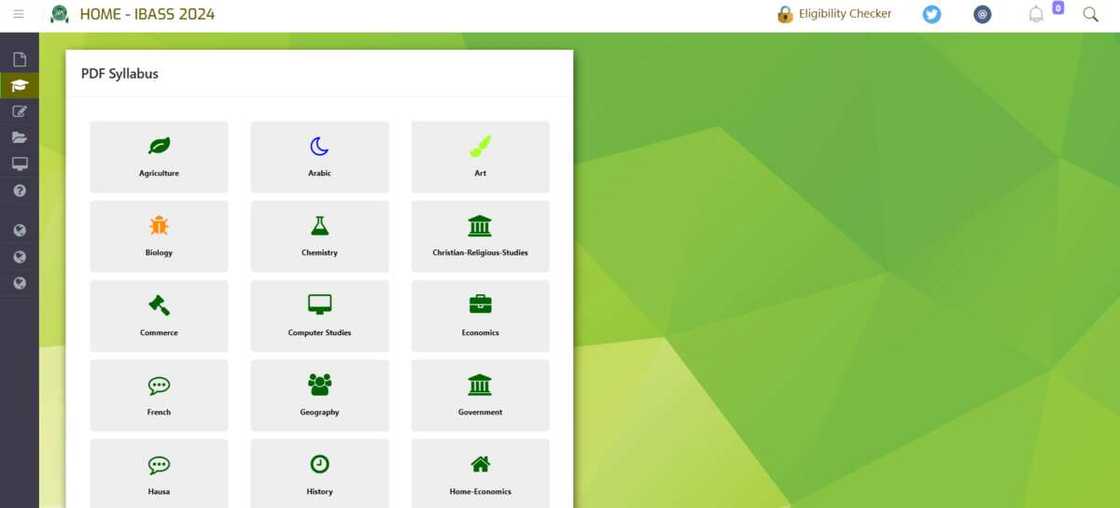This screenshot has height=508, width=1120.
Task: Open the Christian-Religious-Studies syllabus card
Action: click(x=480, y=236)
